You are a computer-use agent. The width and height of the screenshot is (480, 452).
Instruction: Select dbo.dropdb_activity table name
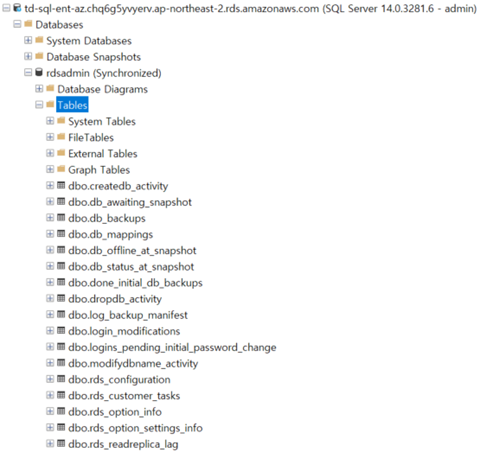pyautogui.click(x=115, y=299)
